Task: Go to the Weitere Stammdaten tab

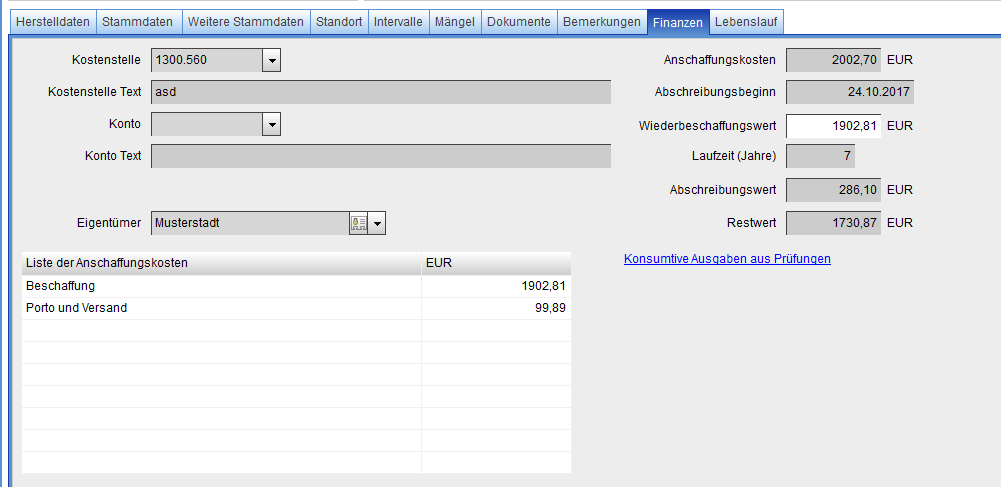Action: (244, 21)
